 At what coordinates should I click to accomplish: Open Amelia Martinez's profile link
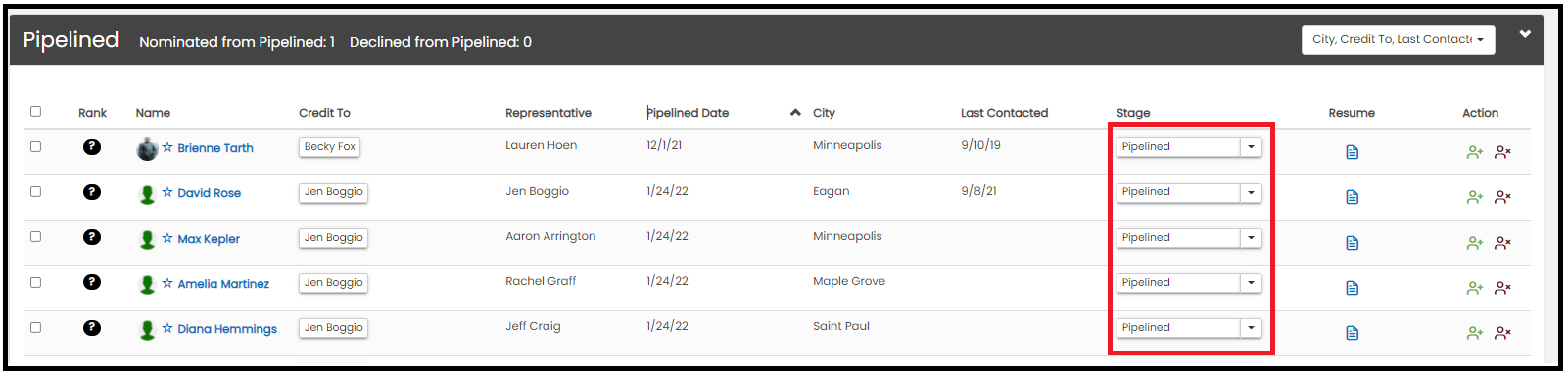click(x=223, y=284)
